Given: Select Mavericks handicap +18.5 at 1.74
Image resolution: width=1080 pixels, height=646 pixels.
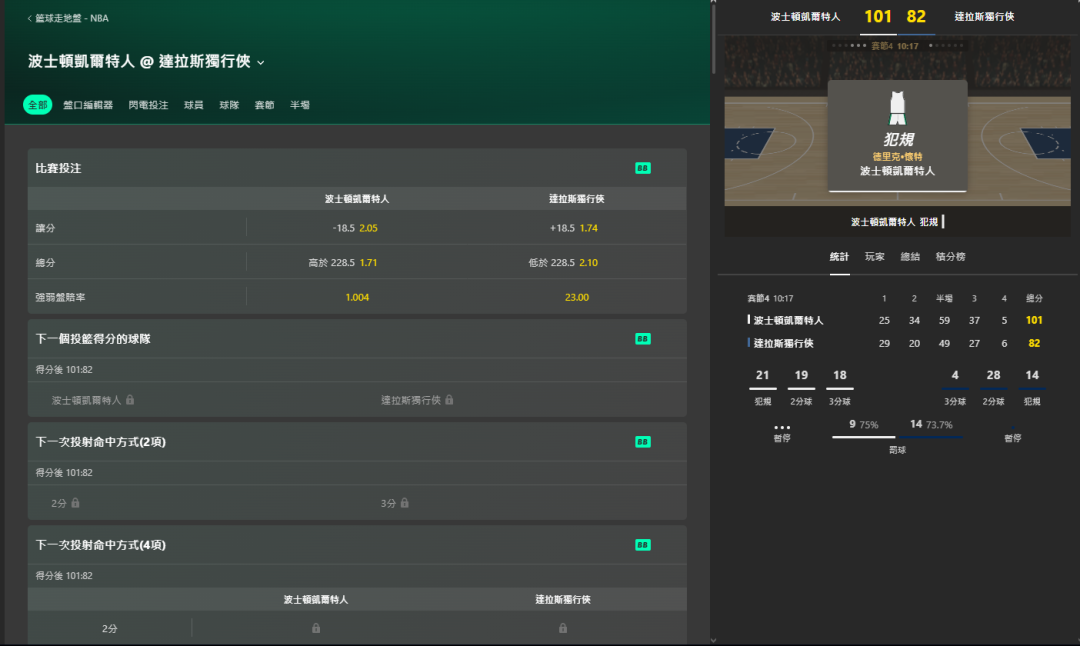Looking at the screenshot, I should (x=574, y=228).
